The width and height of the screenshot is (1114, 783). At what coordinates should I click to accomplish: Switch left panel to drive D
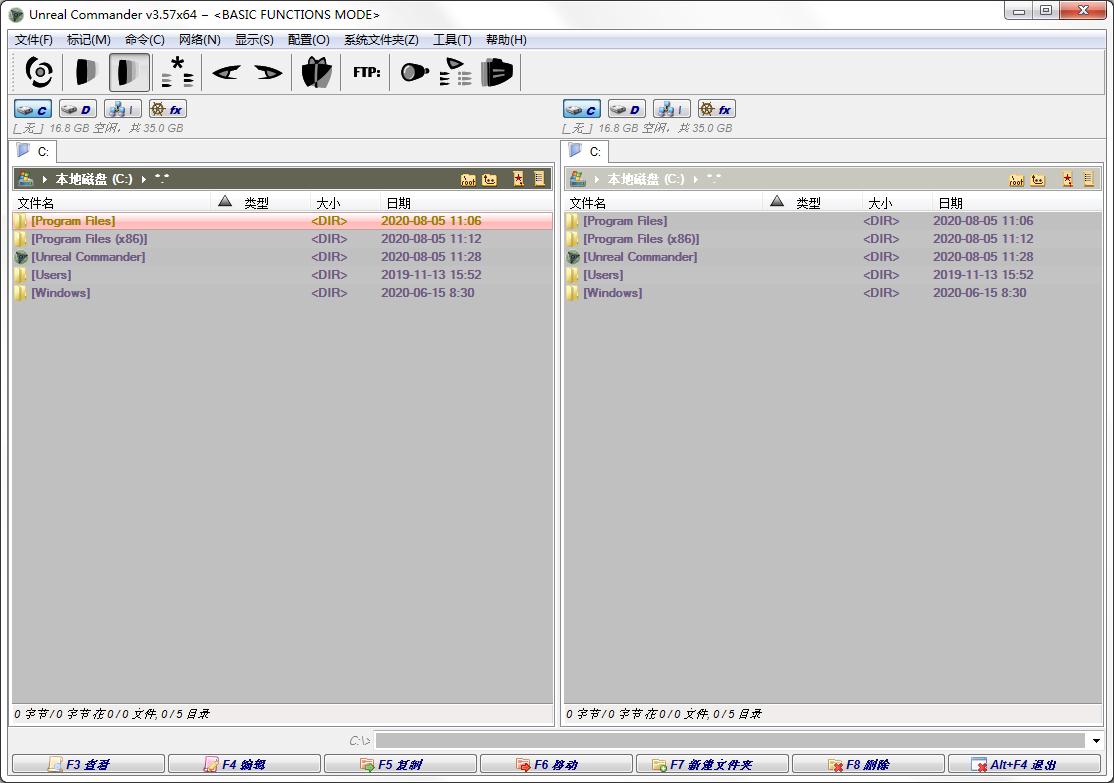point(77,109)
